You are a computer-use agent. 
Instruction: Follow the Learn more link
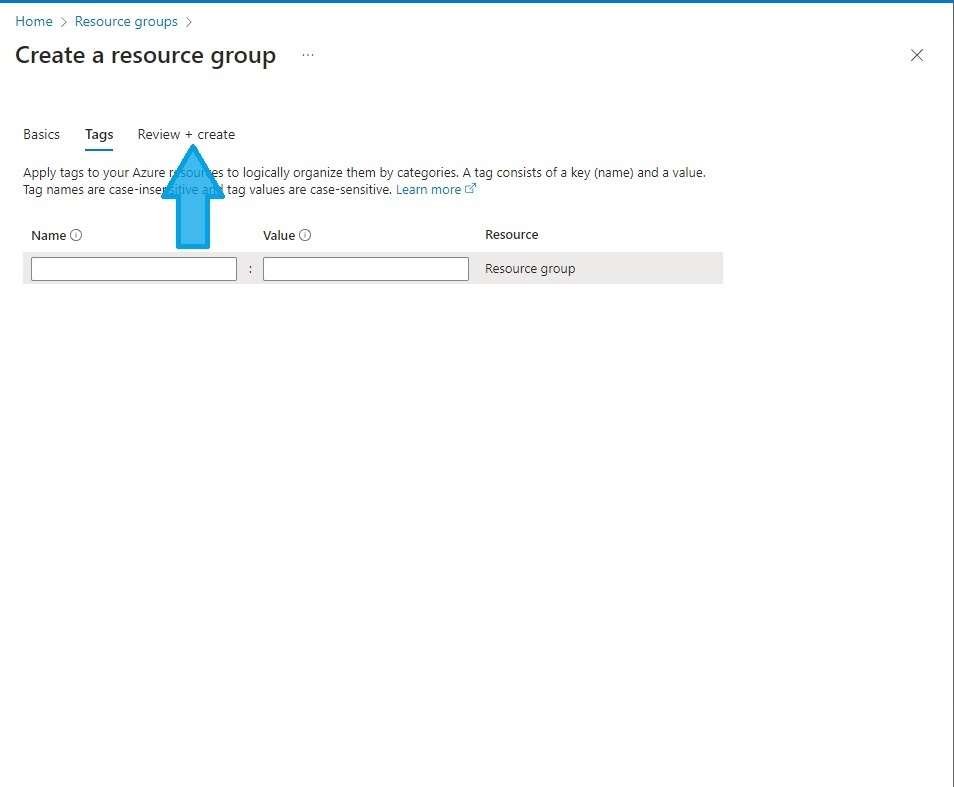tap(436, 190)
